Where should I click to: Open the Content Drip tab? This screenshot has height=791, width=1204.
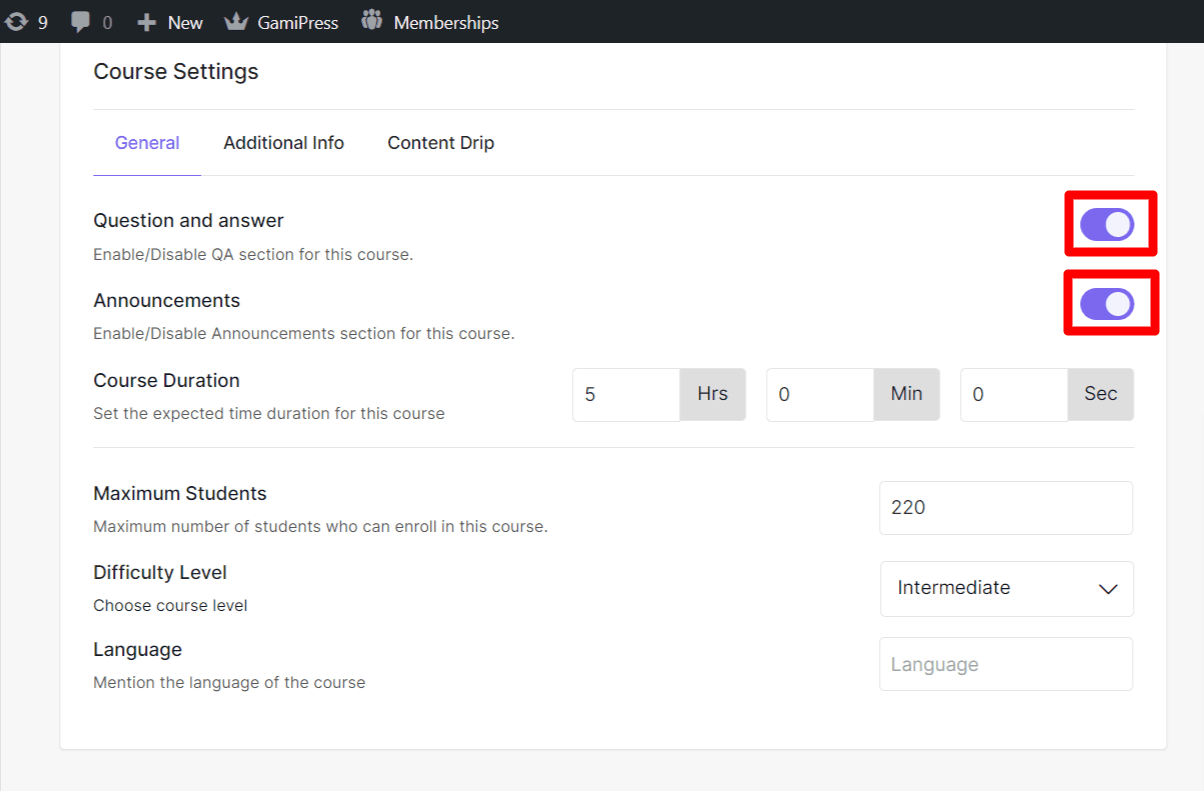[441, 143]
